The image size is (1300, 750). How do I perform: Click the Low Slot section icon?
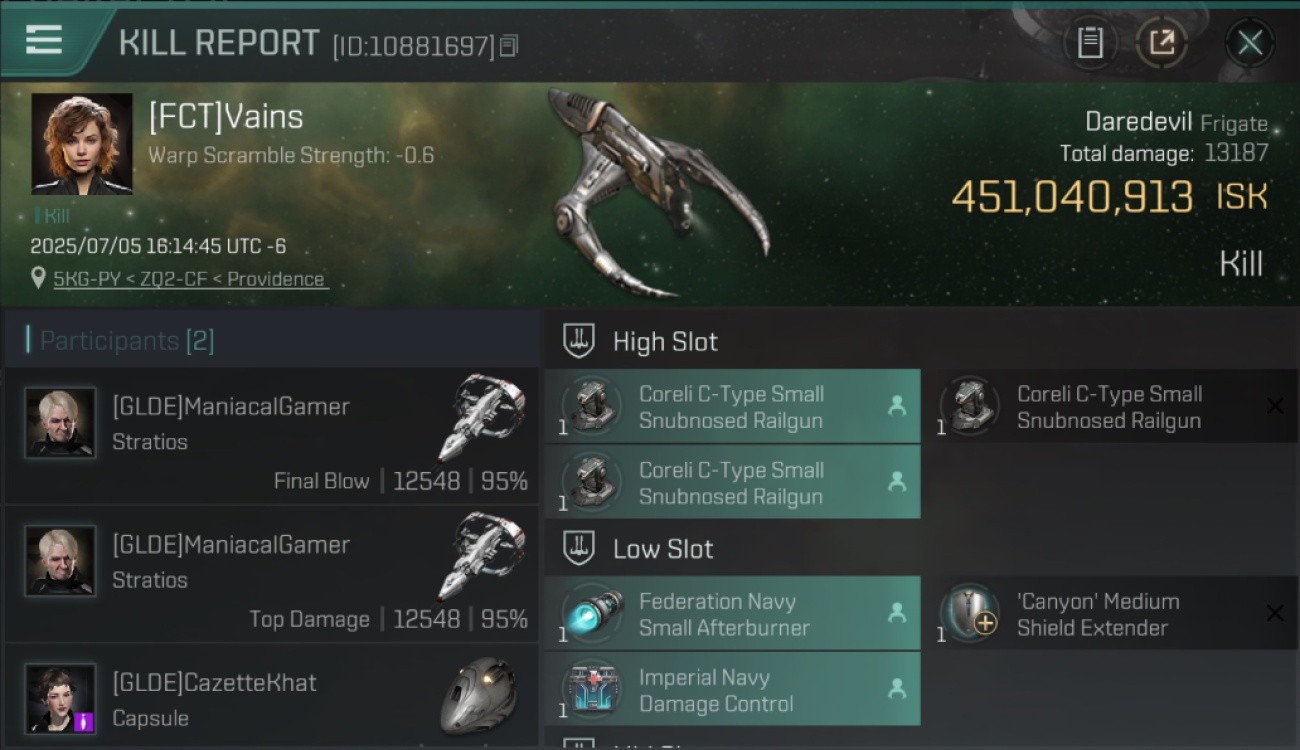tap(579, 548)
